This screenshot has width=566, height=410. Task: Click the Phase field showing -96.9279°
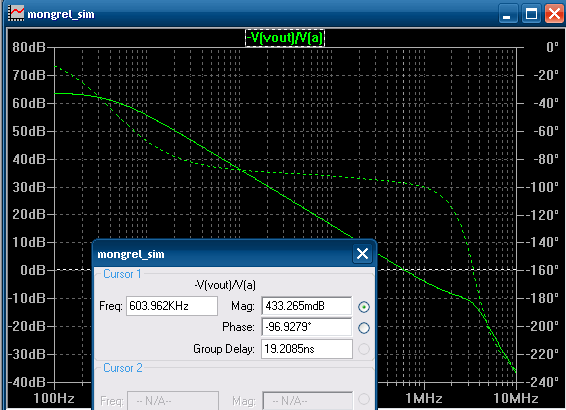(306, 327)
